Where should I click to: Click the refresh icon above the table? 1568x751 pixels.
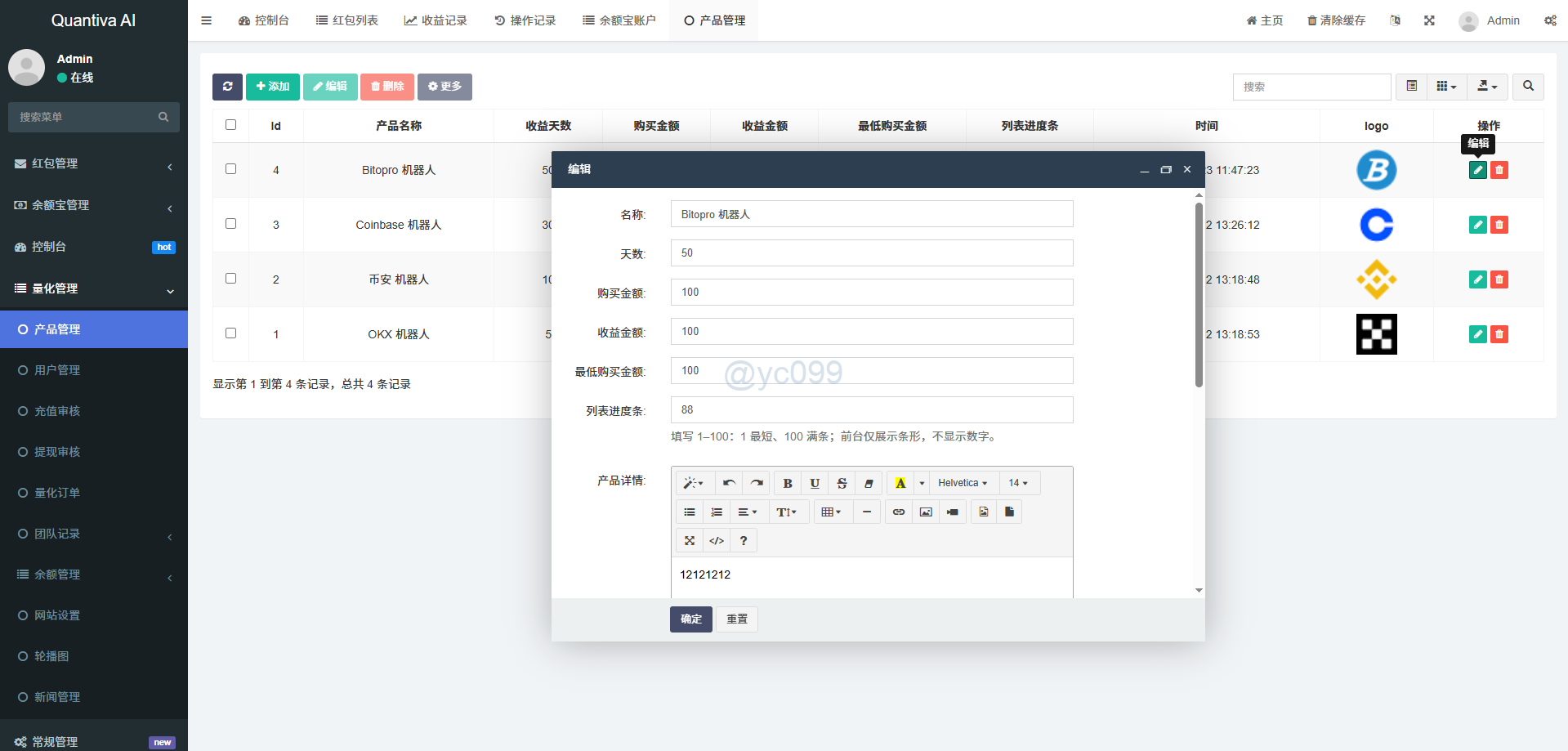[x=227, y=87]
